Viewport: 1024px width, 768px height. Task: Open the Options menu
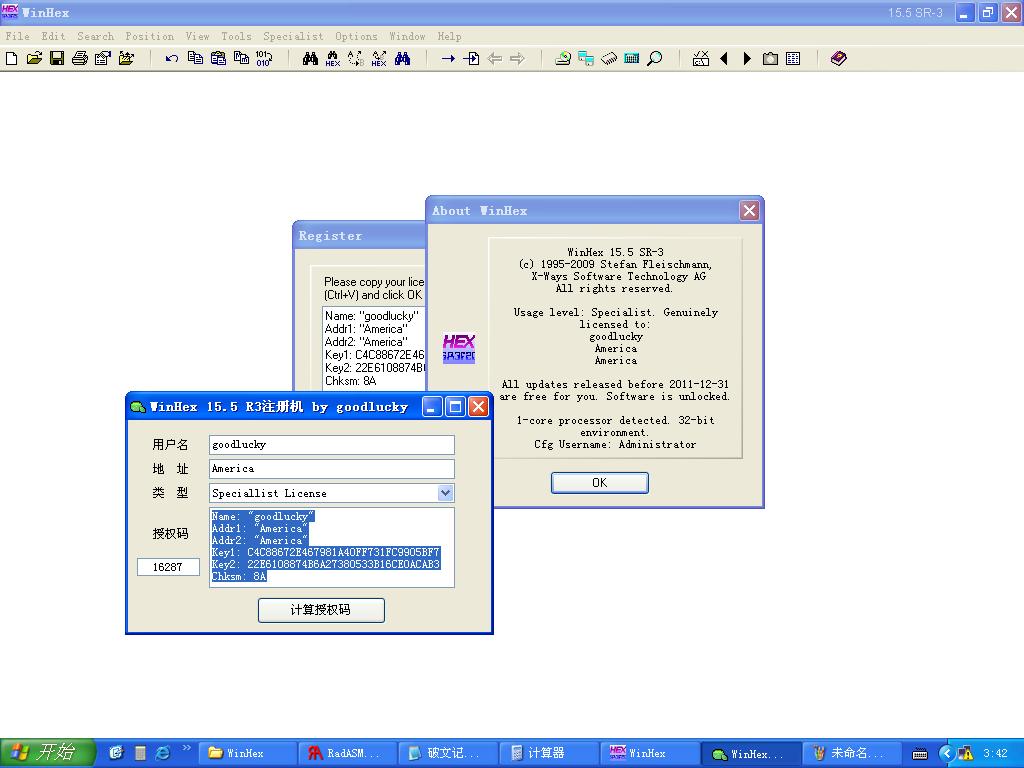(x=356, y=37)
